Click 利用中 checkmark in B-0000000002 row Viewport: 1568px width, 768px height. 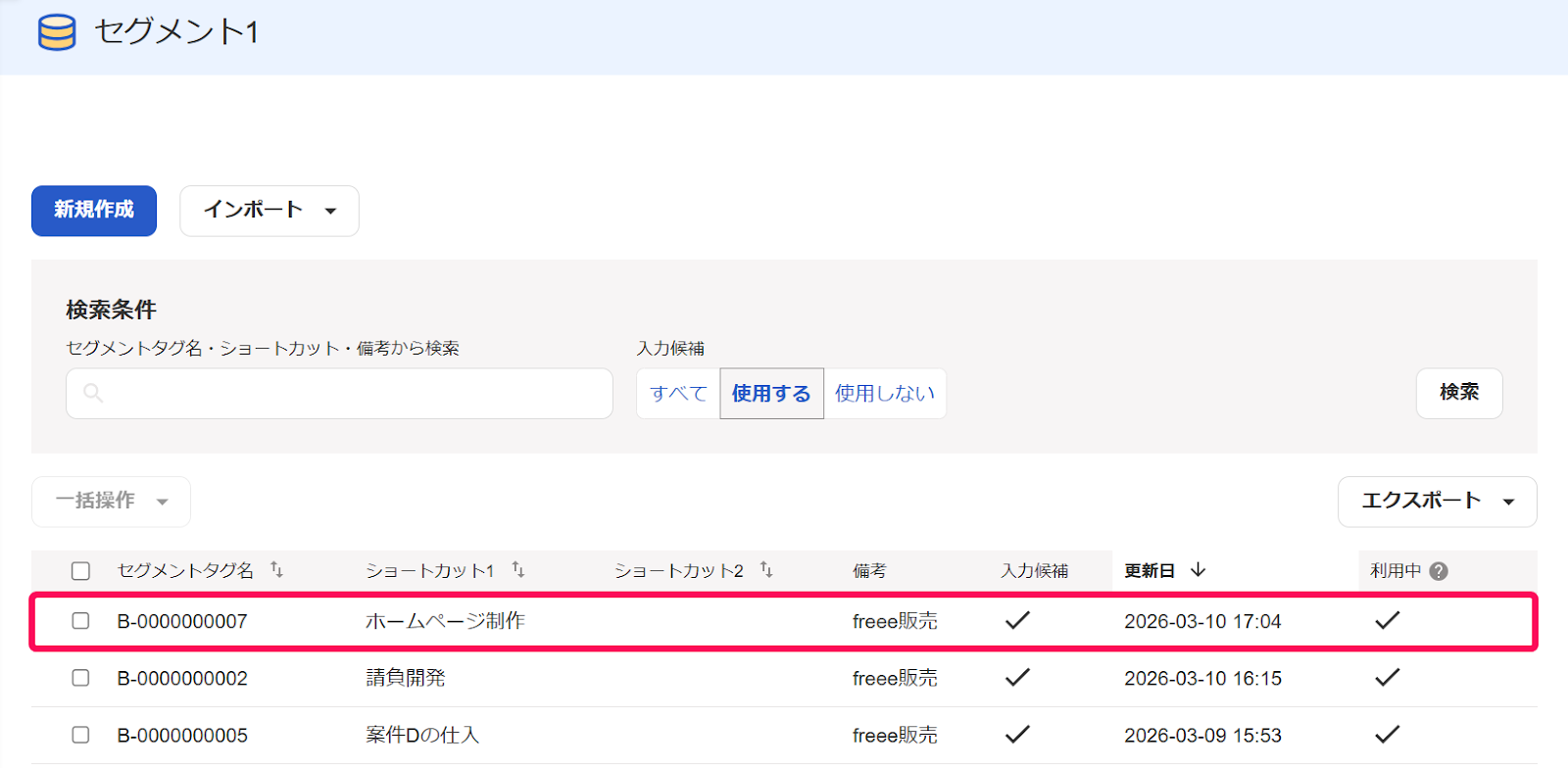(x=1388, y=677)
